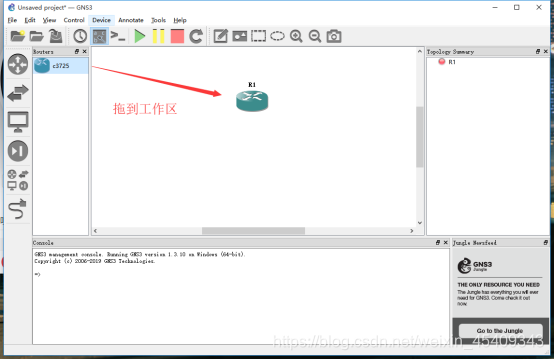554x360 pixels.
Task: Undock the Jungle Newsfeed panel
Action: coord(546,242)
